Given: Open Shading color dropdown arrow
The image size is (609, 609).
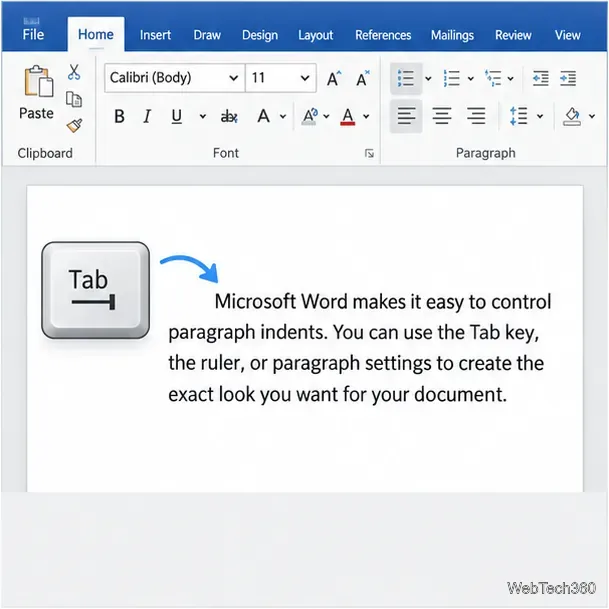Looking at the screenshot, I should click(592, 116).
